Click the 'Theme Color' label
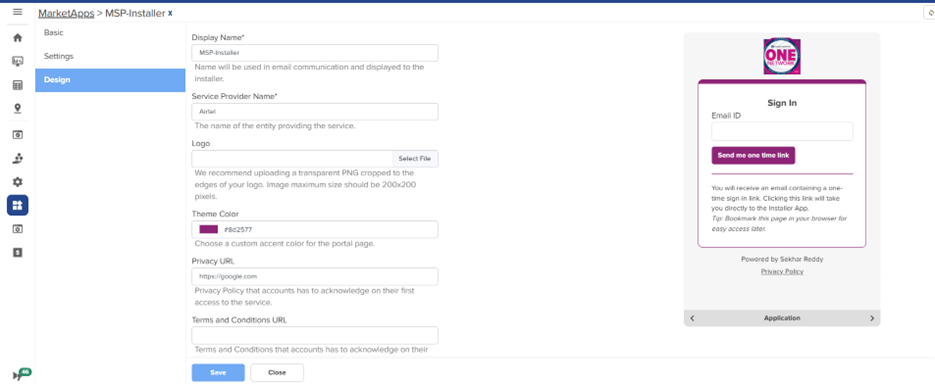Viewport: 935px width, 384px height. point(215,214)
